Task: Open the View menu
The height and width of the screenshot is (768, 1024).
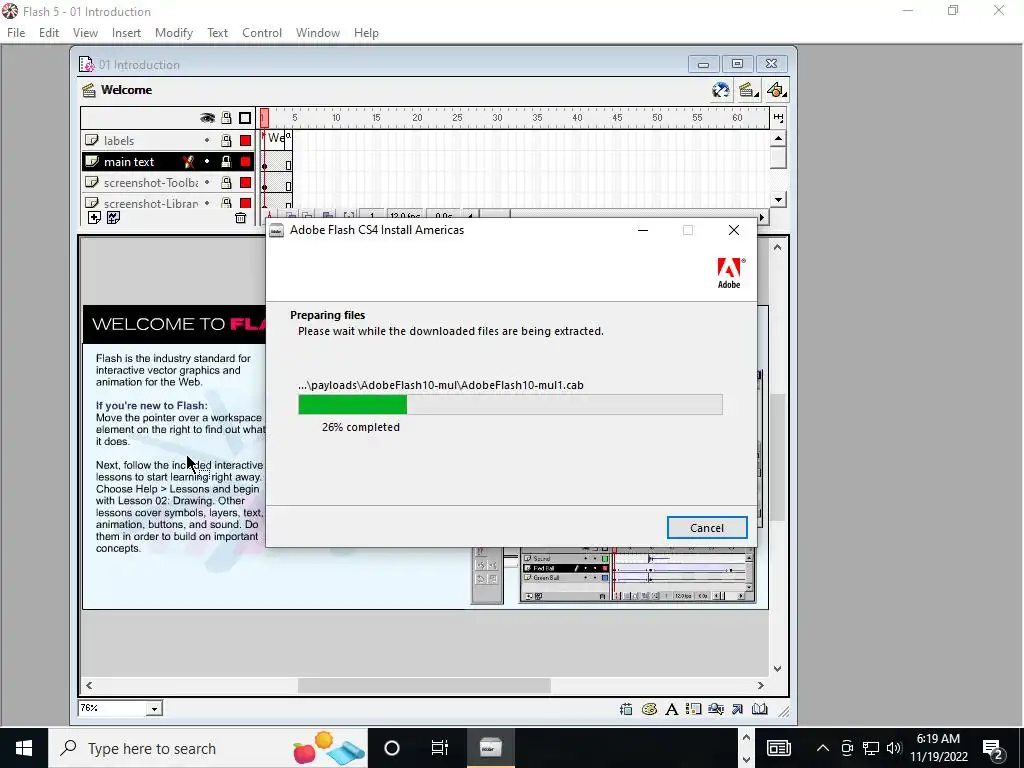Action: [85, 33]
